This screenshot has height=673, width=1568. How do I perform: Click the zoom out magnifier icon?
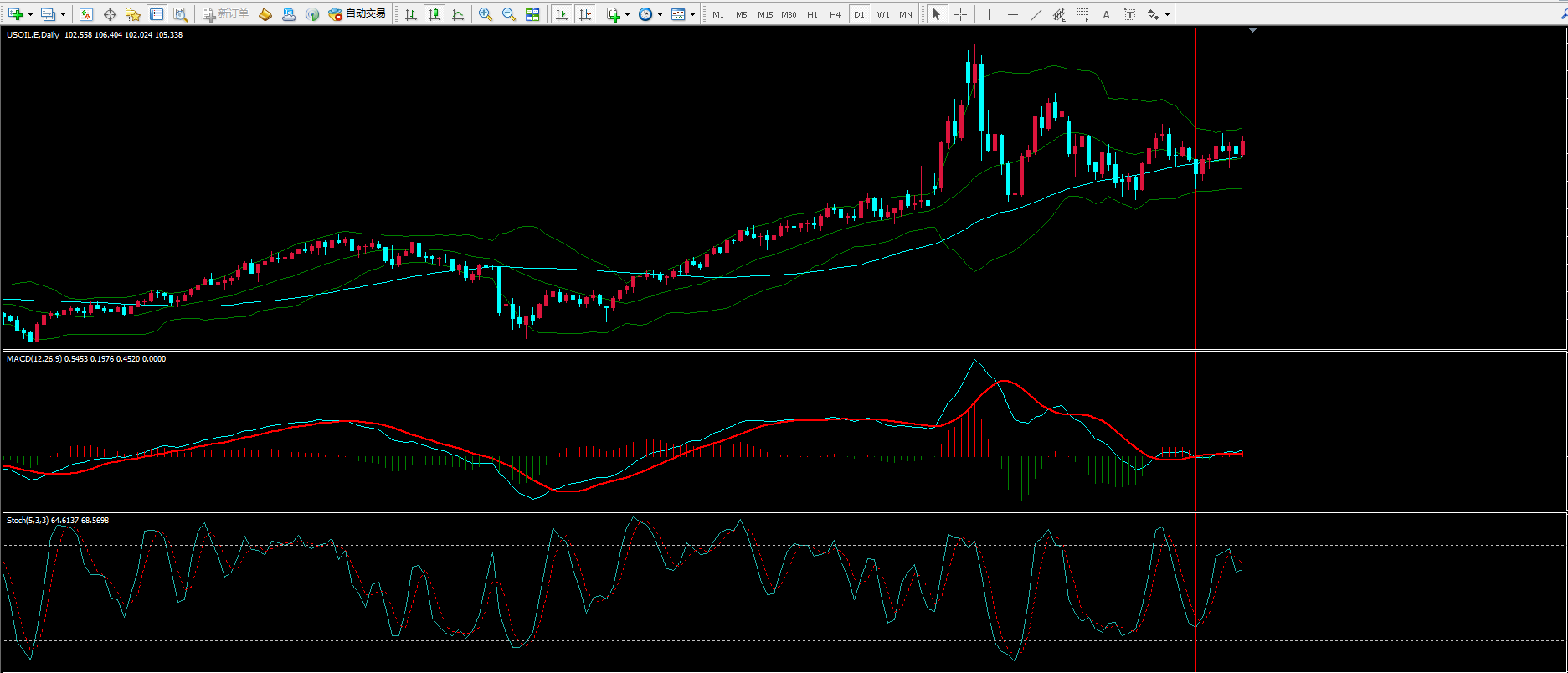(509, 14)
